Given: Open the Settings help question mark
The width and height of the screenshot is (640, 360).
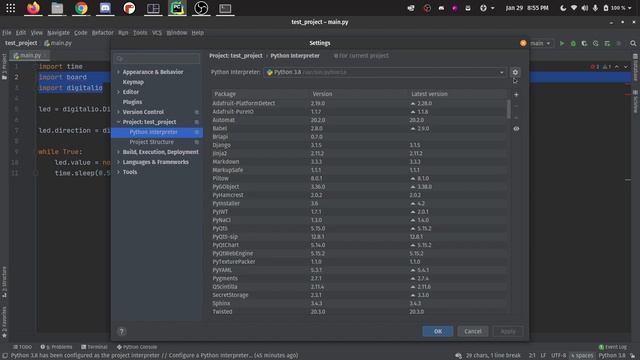Looking at the screenshot, I should pyautogui.click(x=121, y=331).
